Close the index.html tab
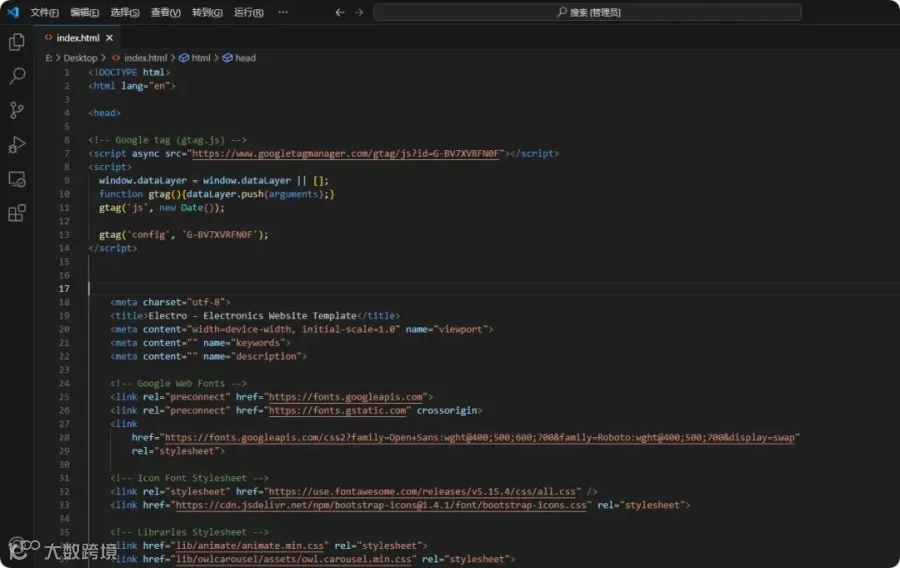Image resolution: width=900 pixels, height=568 pixels. coord(109,38)
